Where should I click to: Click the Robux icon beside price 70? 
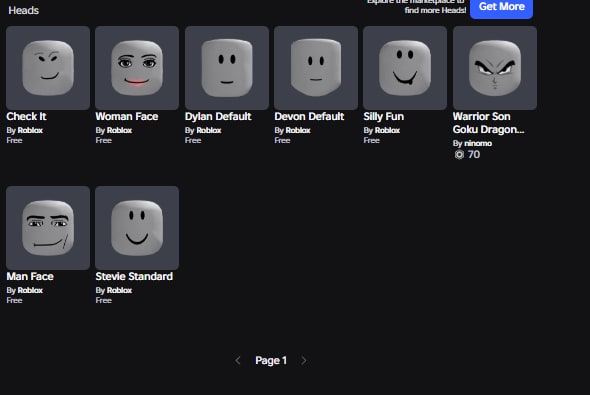(459, 155)
